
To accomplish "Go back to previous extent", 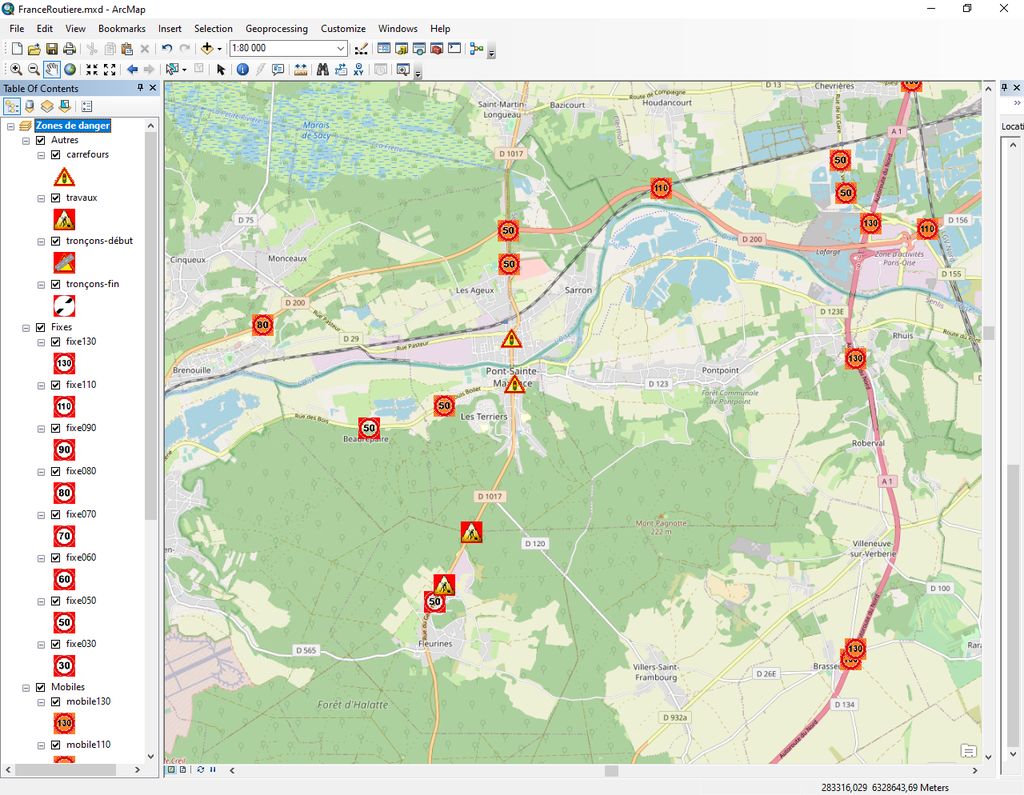I will coord(133,69).
